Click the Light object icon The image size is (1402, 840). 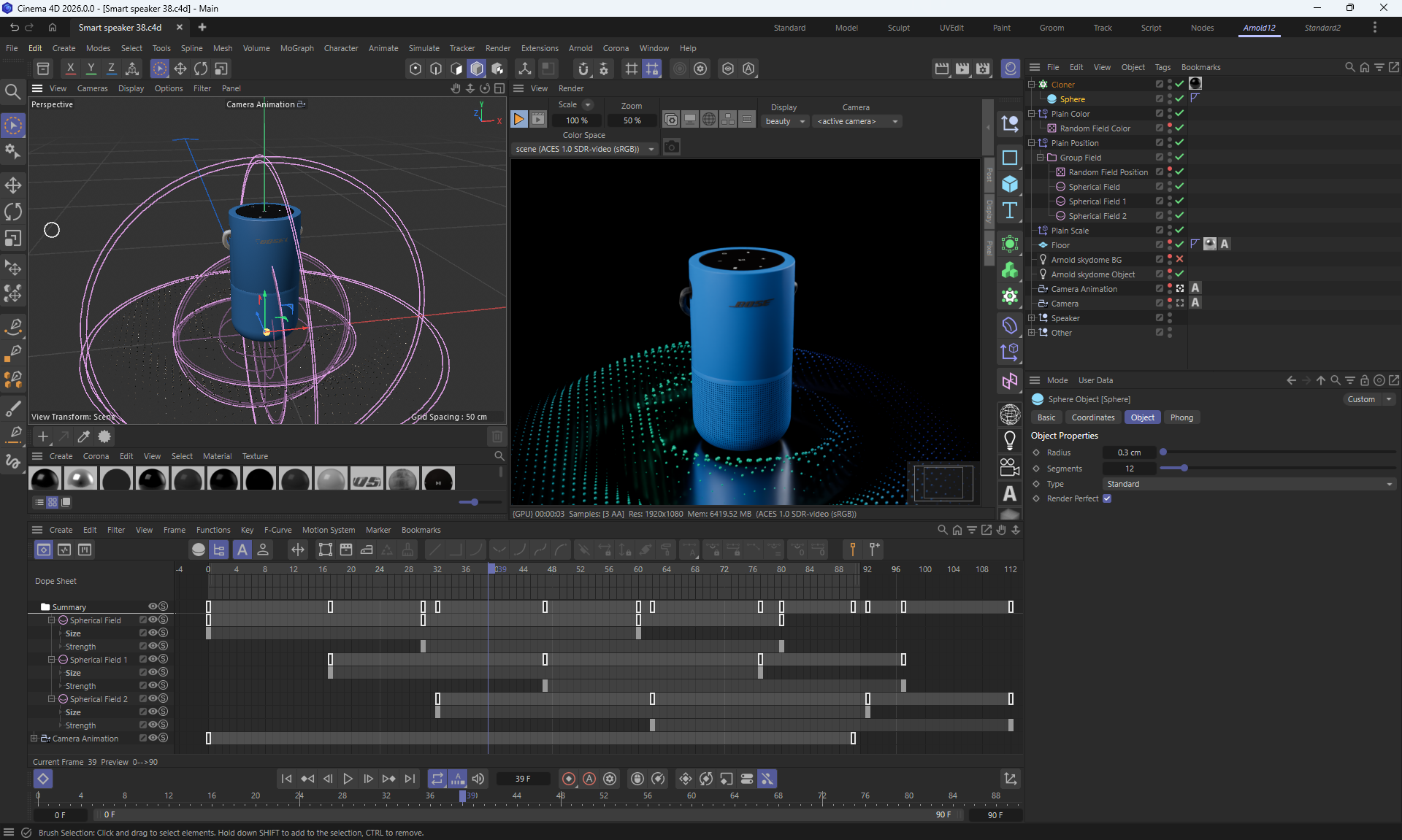pyautogui.click(x=1010, y=440)
